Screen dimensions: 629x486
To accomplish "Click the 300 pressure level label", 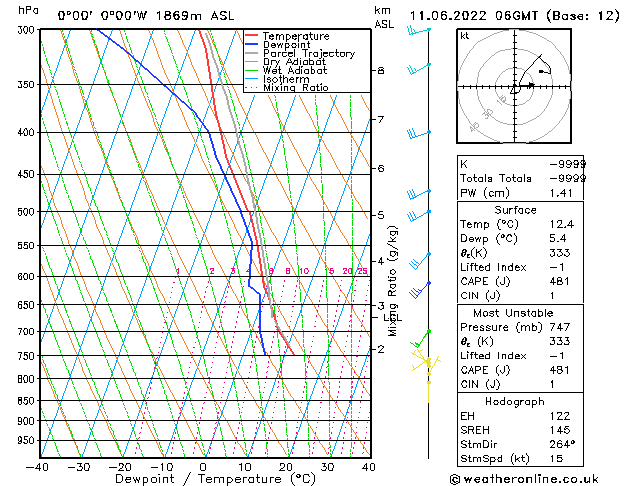I will 28,30.
